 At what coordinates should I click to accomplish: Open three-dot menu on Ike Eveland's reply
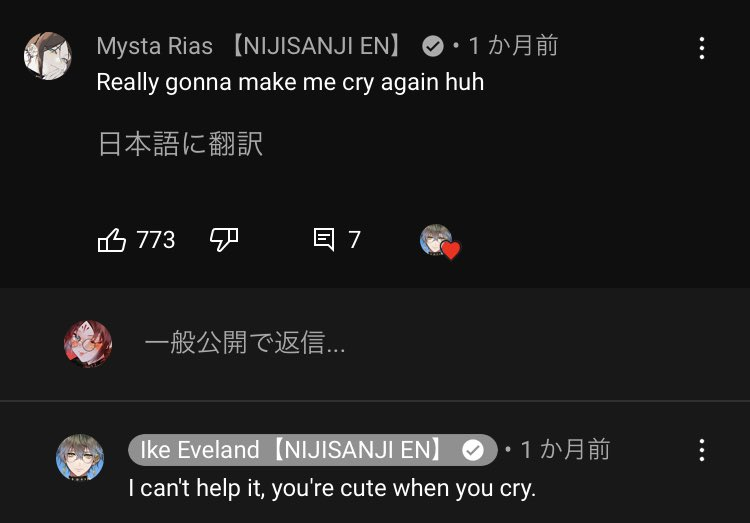(x=702, y=450)
